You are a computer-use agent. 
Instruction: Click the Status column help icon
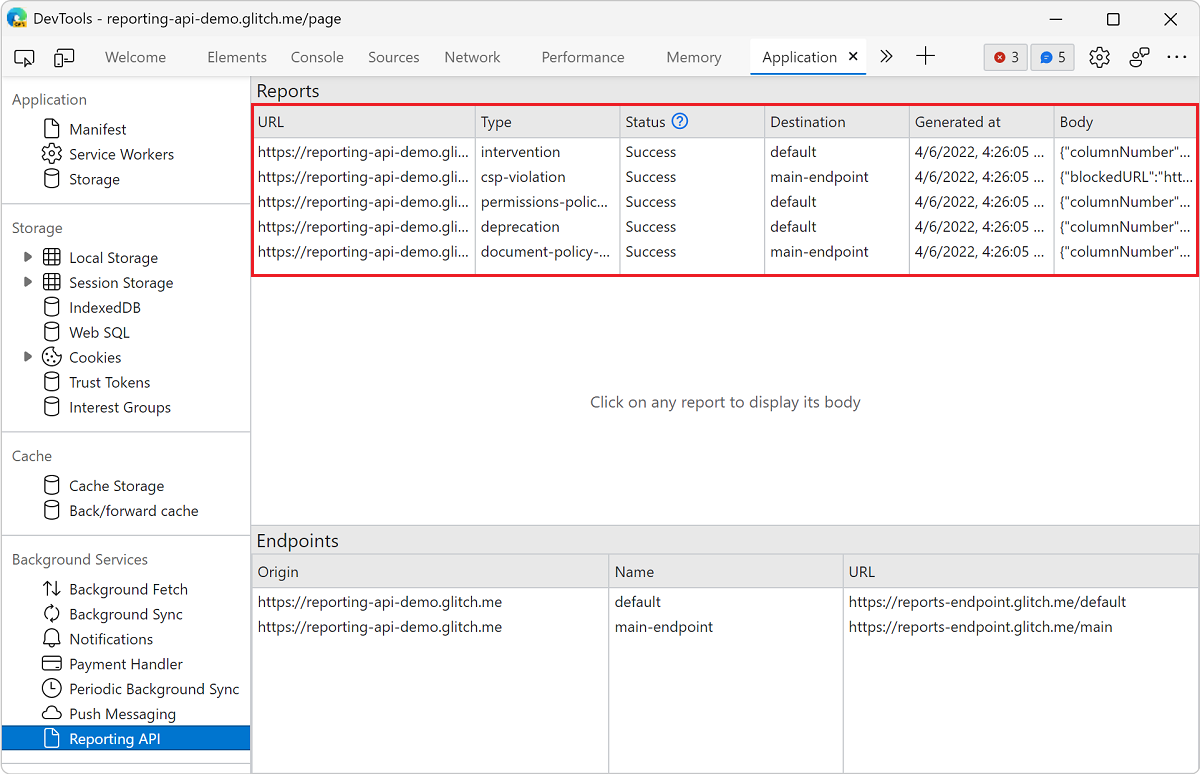pyautogui.click(x=680, y=121)
